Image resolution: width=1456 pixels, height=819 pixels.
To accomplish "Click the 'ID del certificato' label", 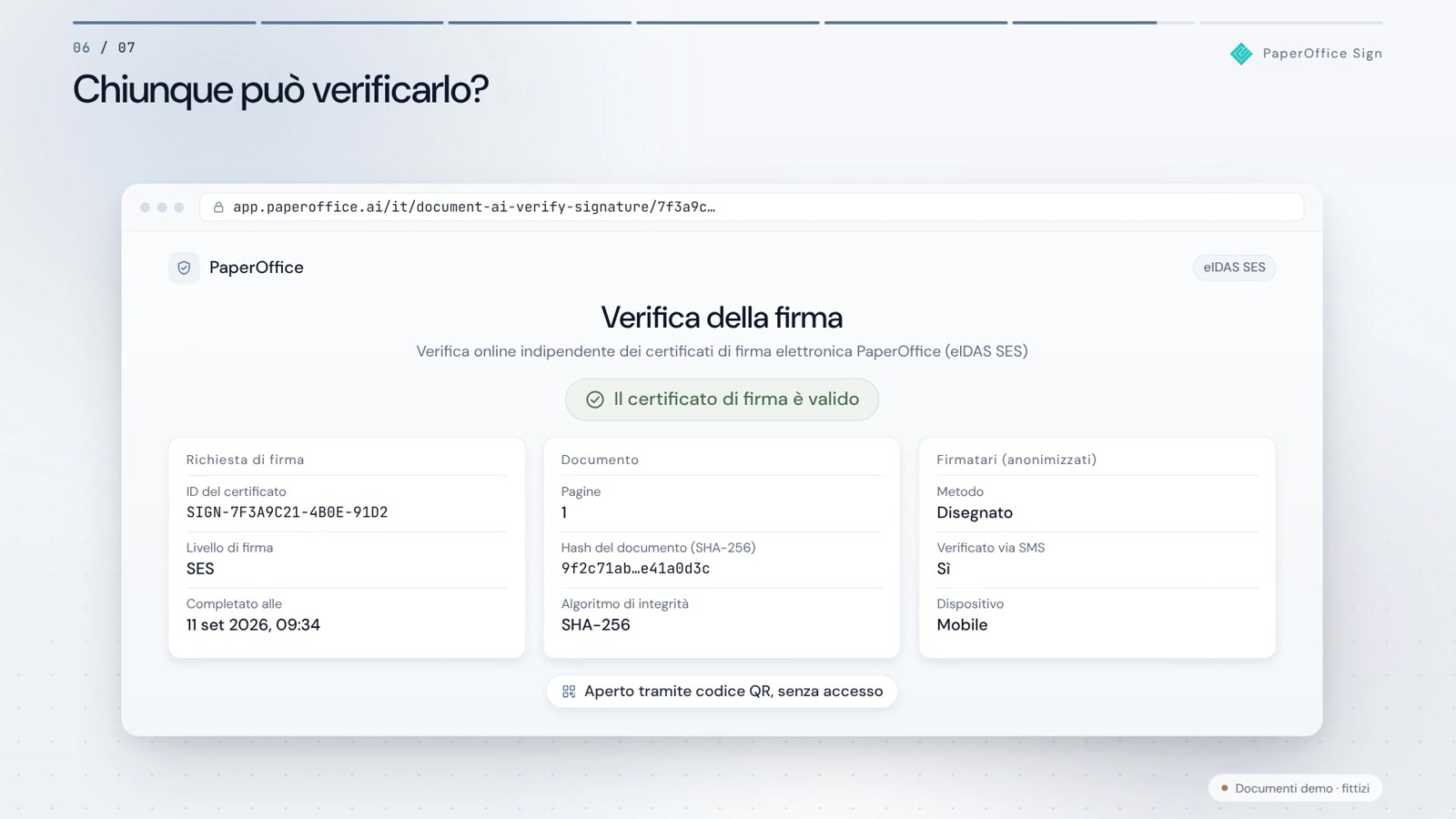I will pyautogui.click(x=237, y=491).
